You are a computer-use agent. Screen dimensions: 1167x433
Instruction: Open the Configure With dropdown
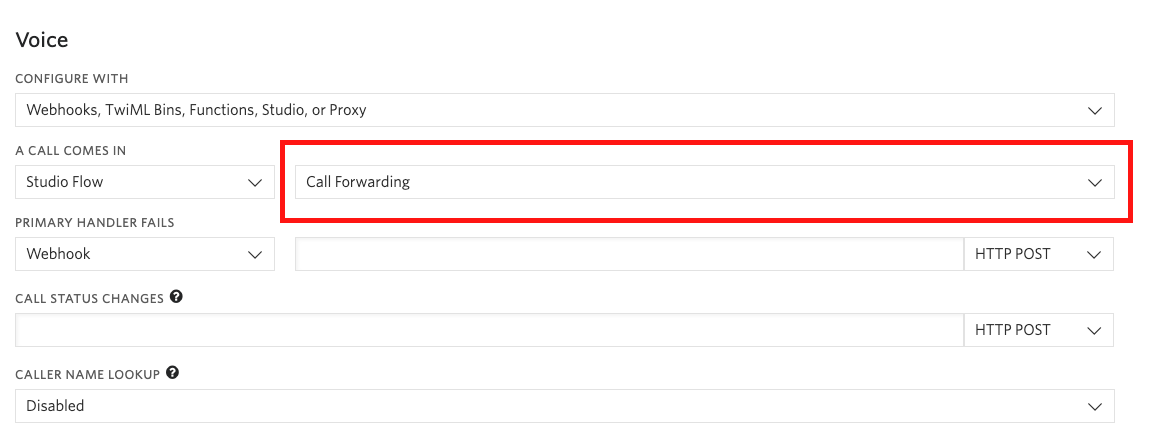[564, 110]
